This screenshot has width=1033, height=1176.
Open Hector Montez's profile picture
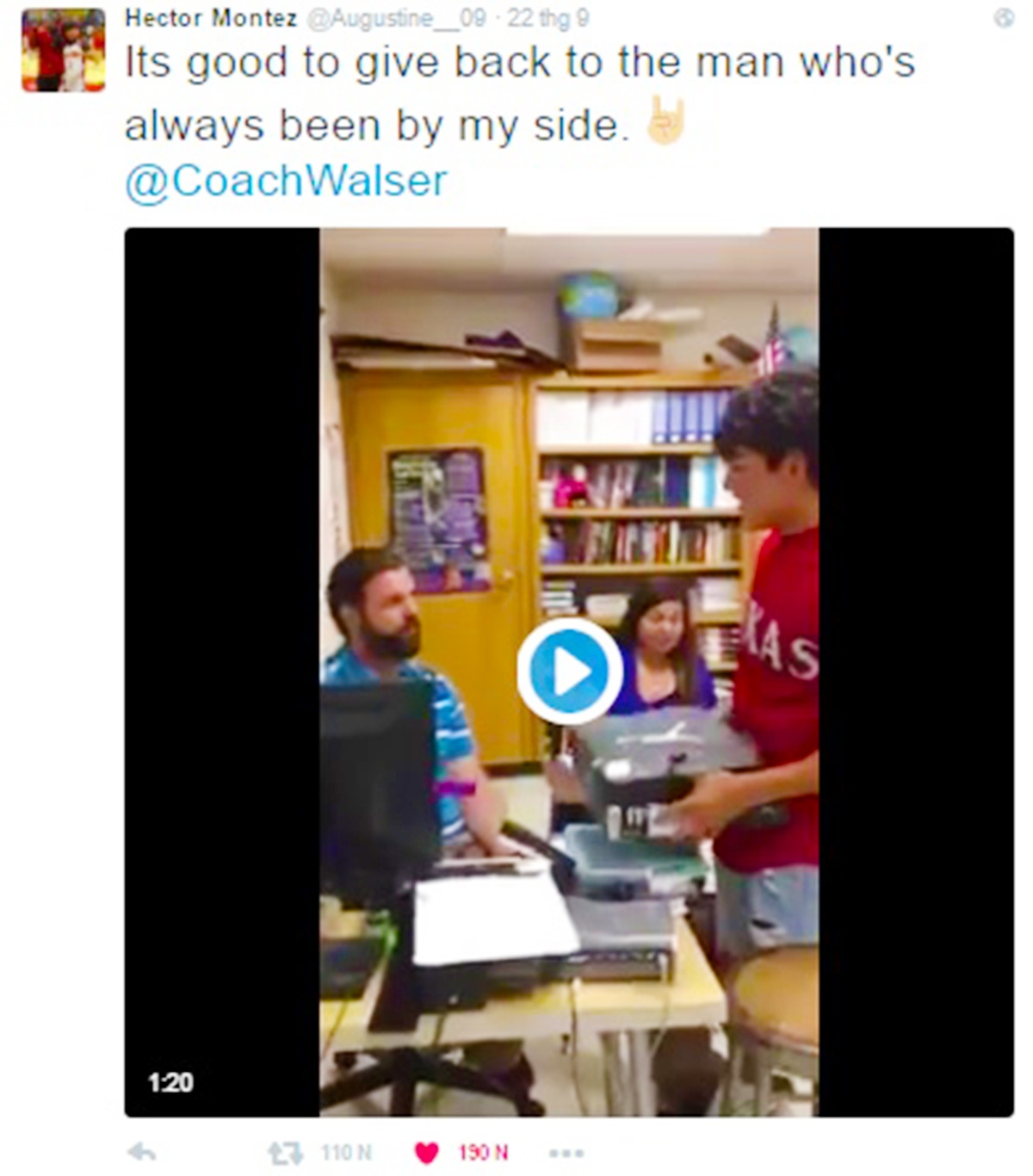[64, 50]
